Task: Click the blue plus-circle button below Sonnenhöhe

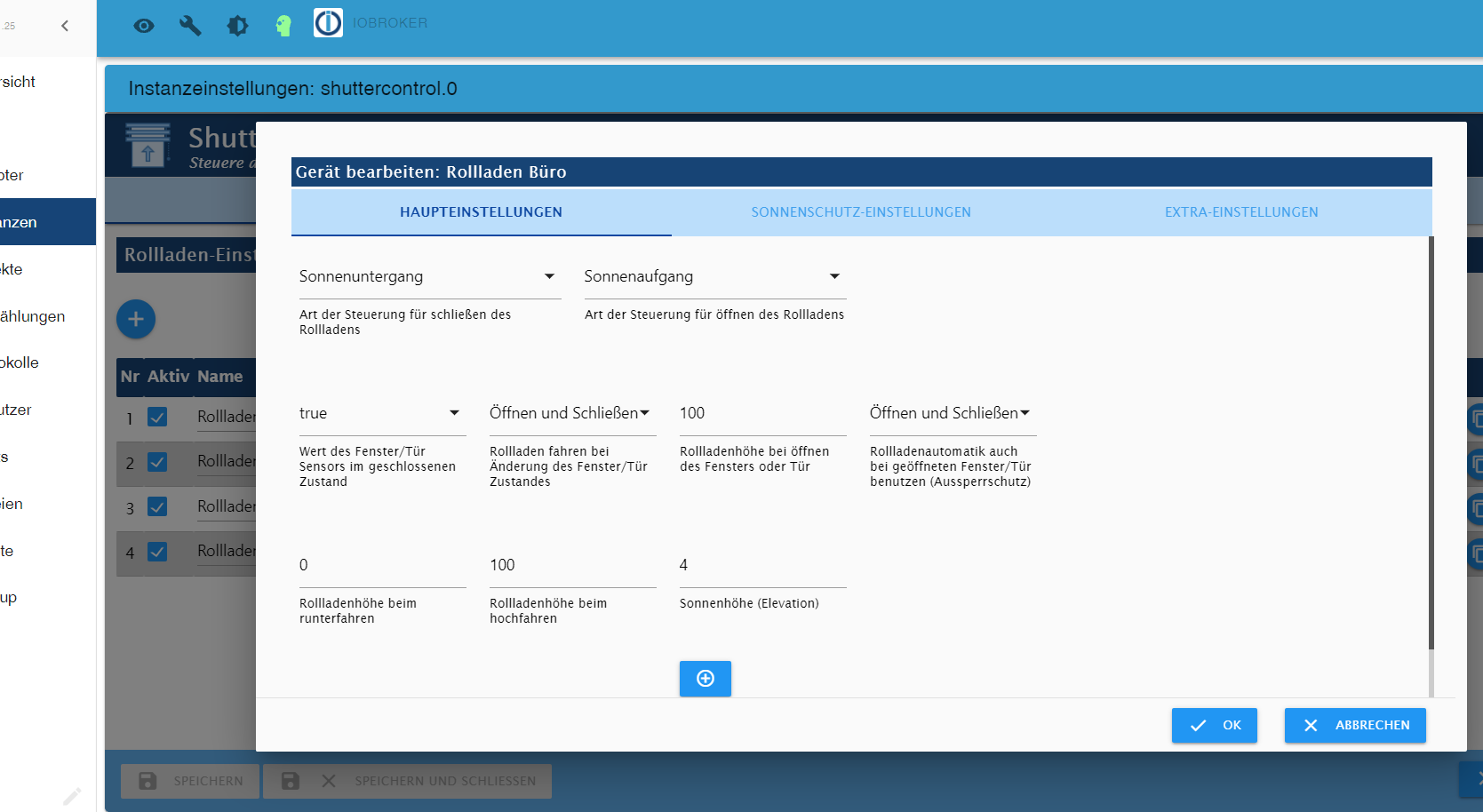Action: (706, 679)
